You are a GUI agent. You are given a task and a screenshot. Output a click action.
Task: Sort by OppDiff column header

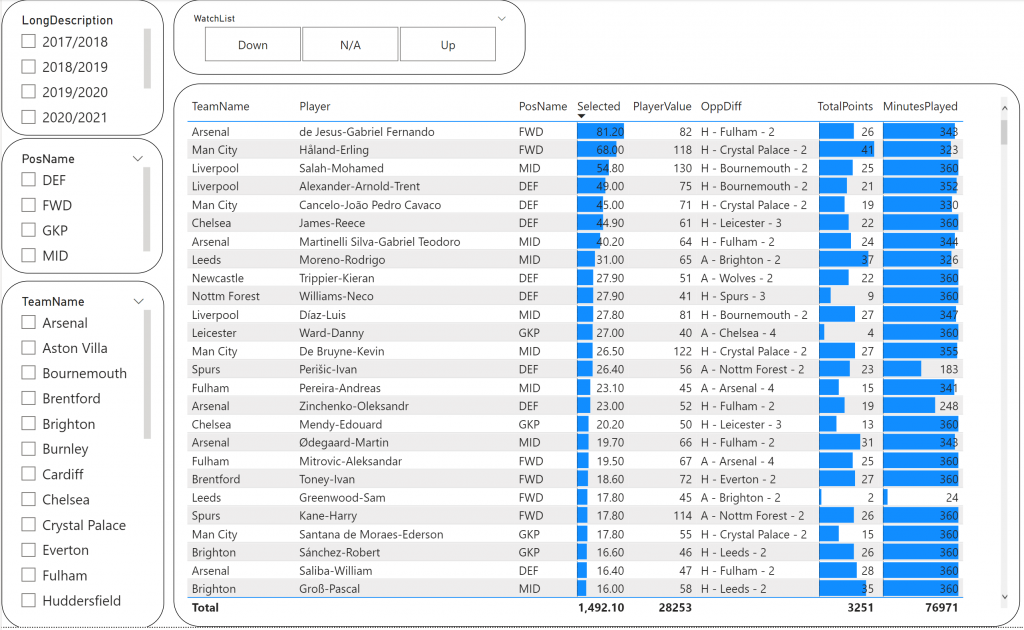(x=721, y=106)
